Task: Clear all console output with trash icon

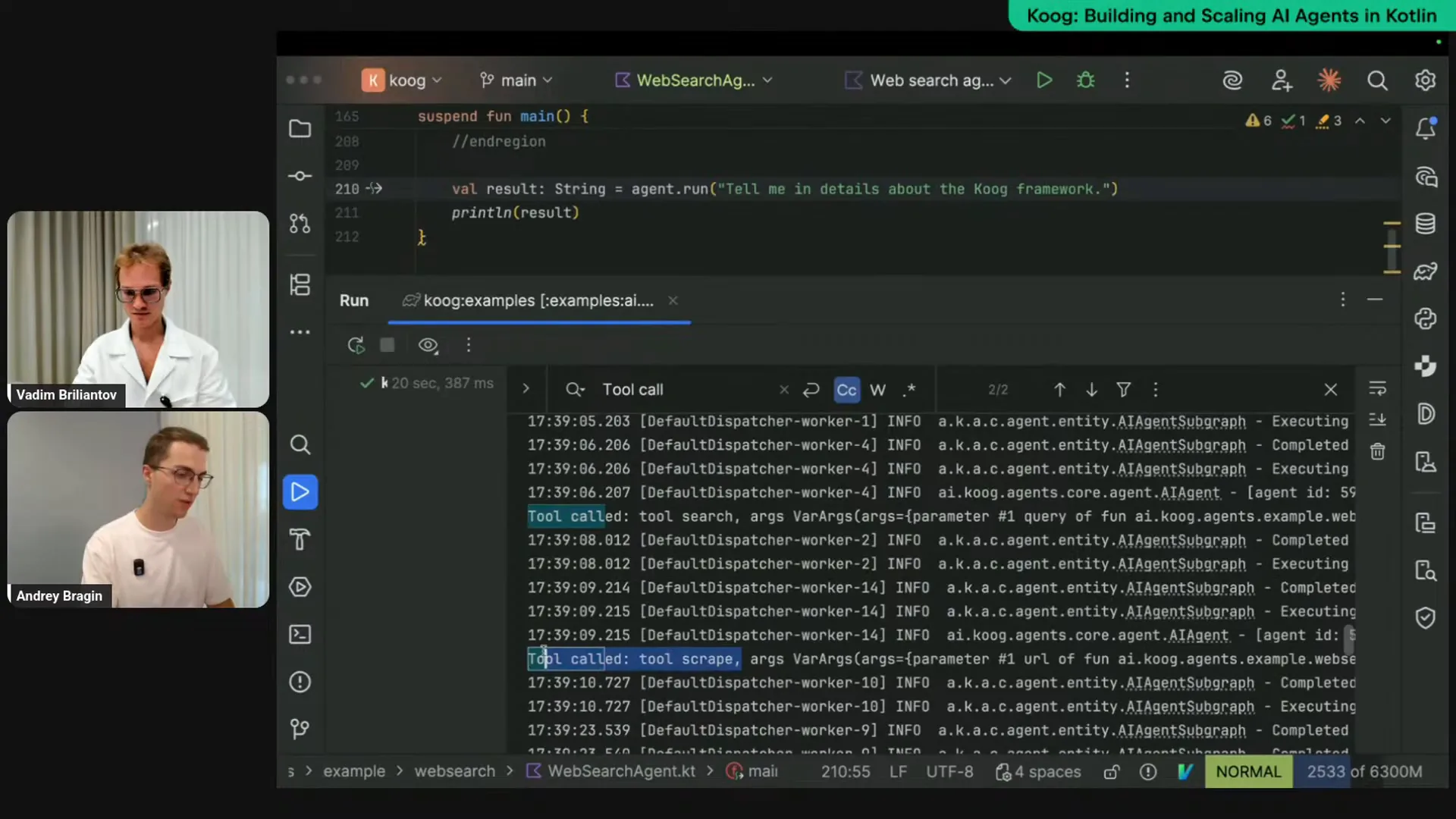Action: click(x=1378, y=452)
